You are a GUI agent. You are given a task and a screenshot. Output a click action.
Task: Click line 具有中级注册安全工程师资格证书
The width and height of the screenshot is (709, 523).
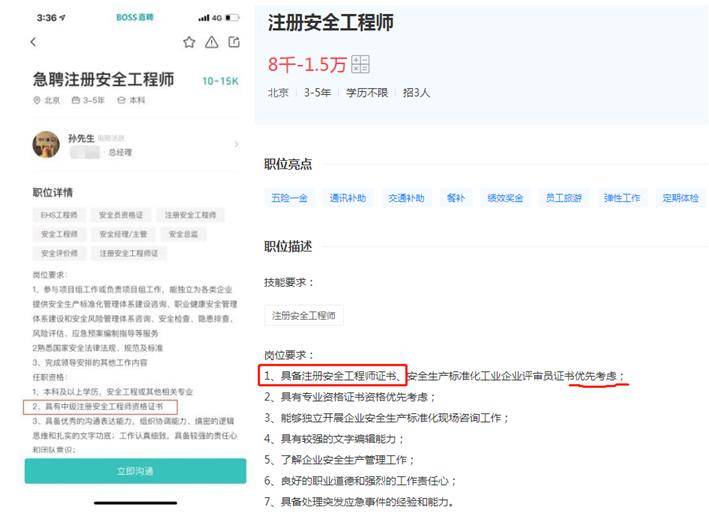pos(98,406)
